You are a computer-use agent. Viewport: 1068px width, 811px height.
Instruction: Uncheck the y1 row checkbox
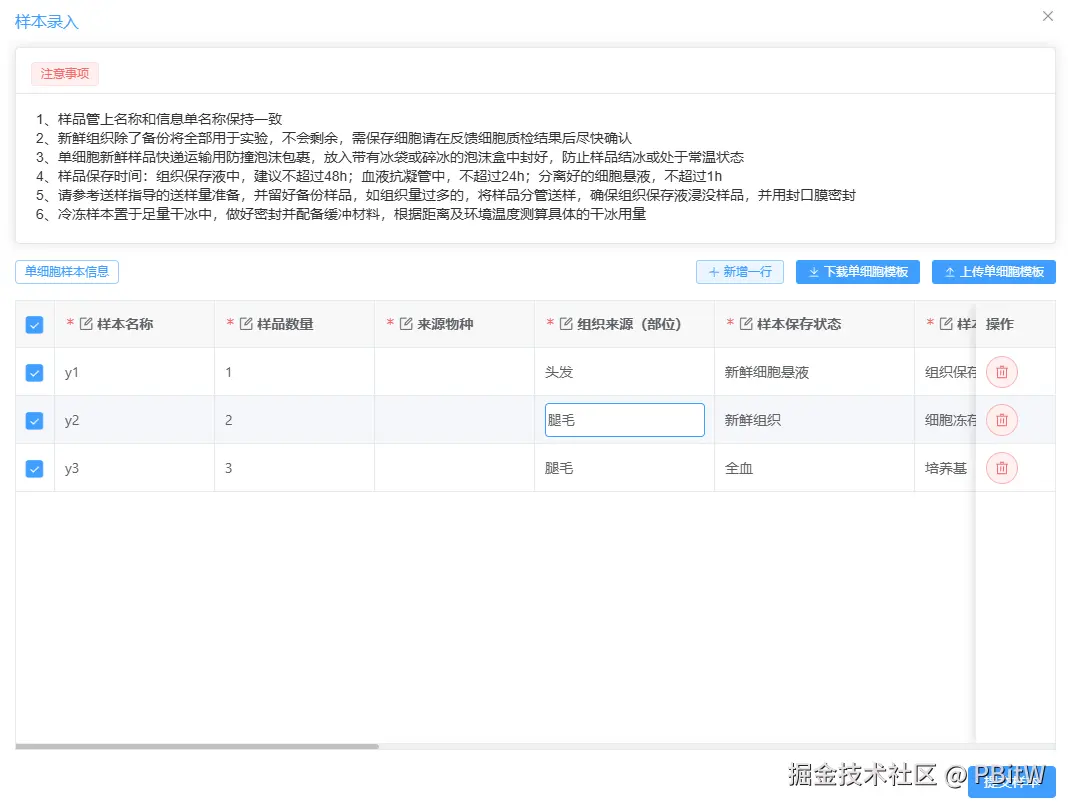pyautogui.click(x=34, y=372)
